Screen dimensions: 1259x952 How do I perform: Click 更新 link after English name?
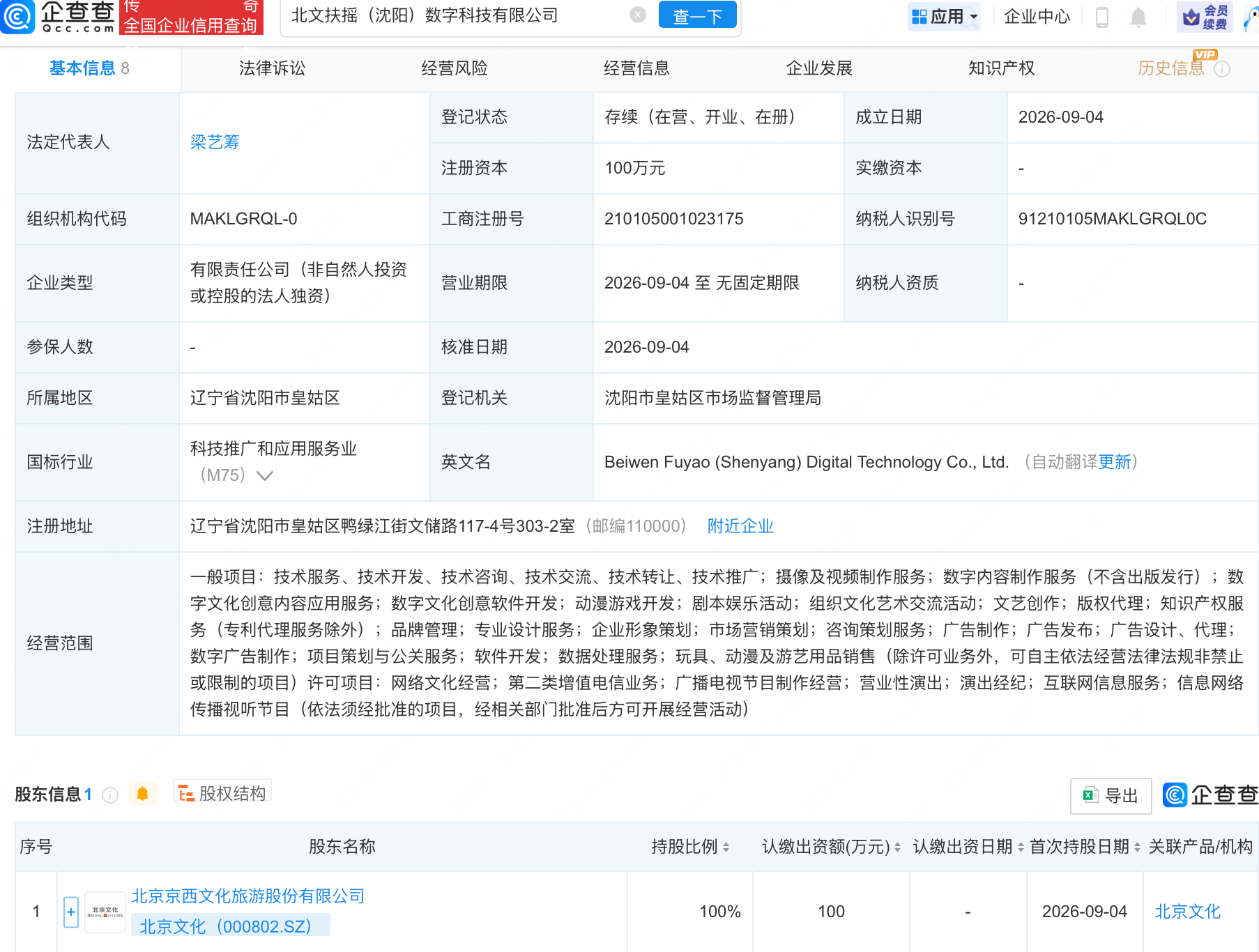pyautogui.click(x=1115, y=462)
